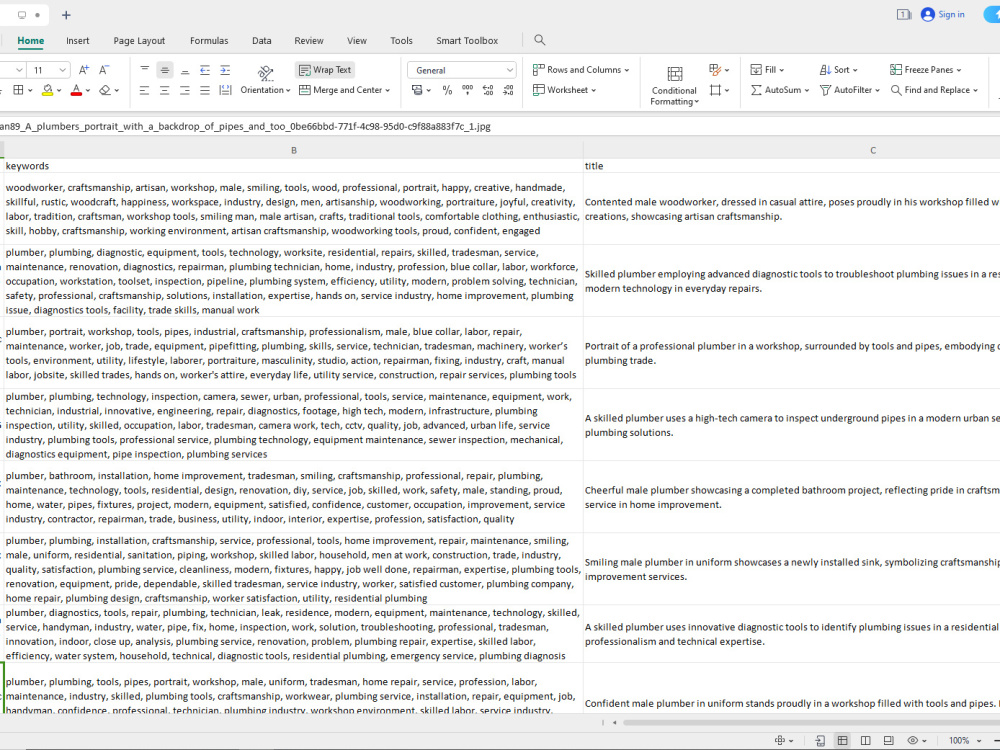This screenshot has width=1000, height=750.
Task: Open the Formulas tab
Action: pyautogui.click(x=209, y=41)
